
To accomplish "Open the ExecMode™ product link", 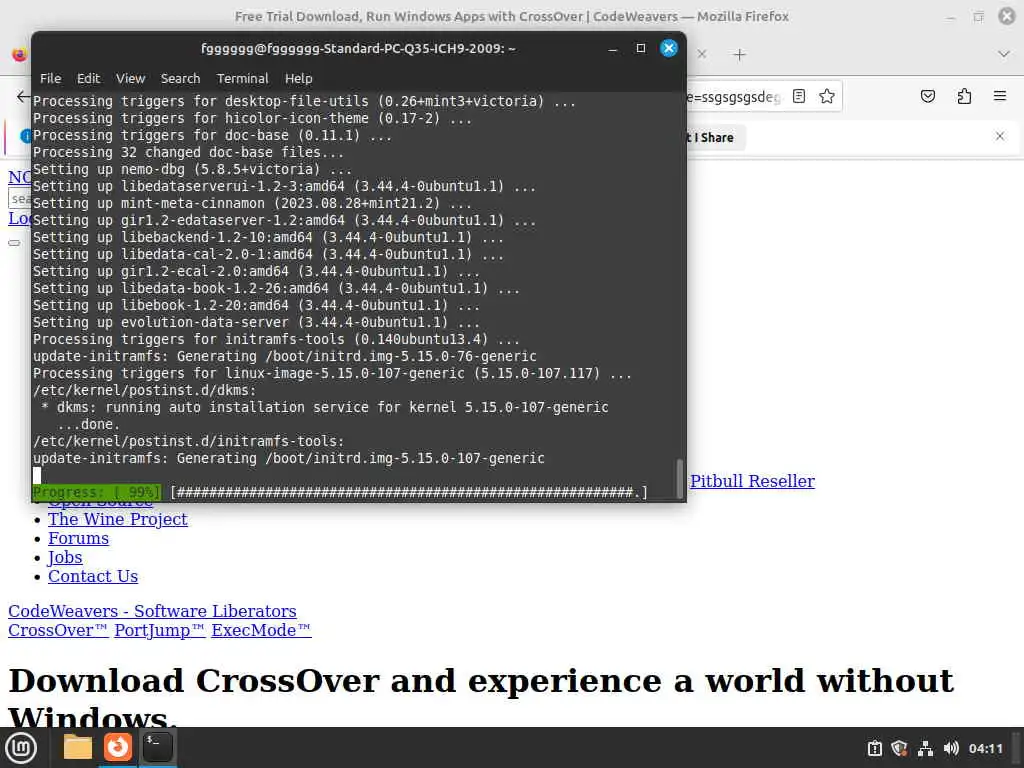I will pyautogui.click(x=261, y=630).
